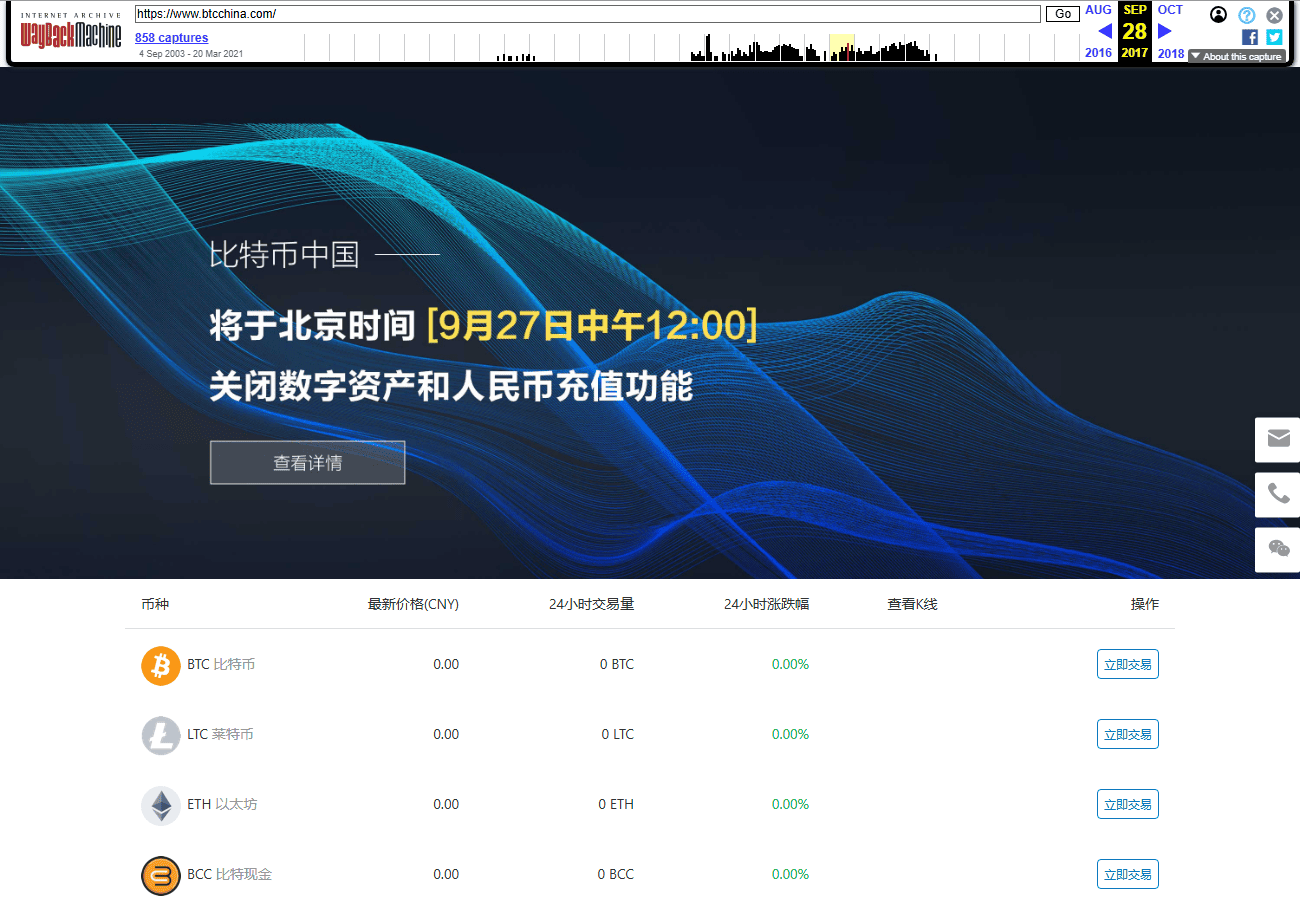Click the 0 BCC volume value

616,874
